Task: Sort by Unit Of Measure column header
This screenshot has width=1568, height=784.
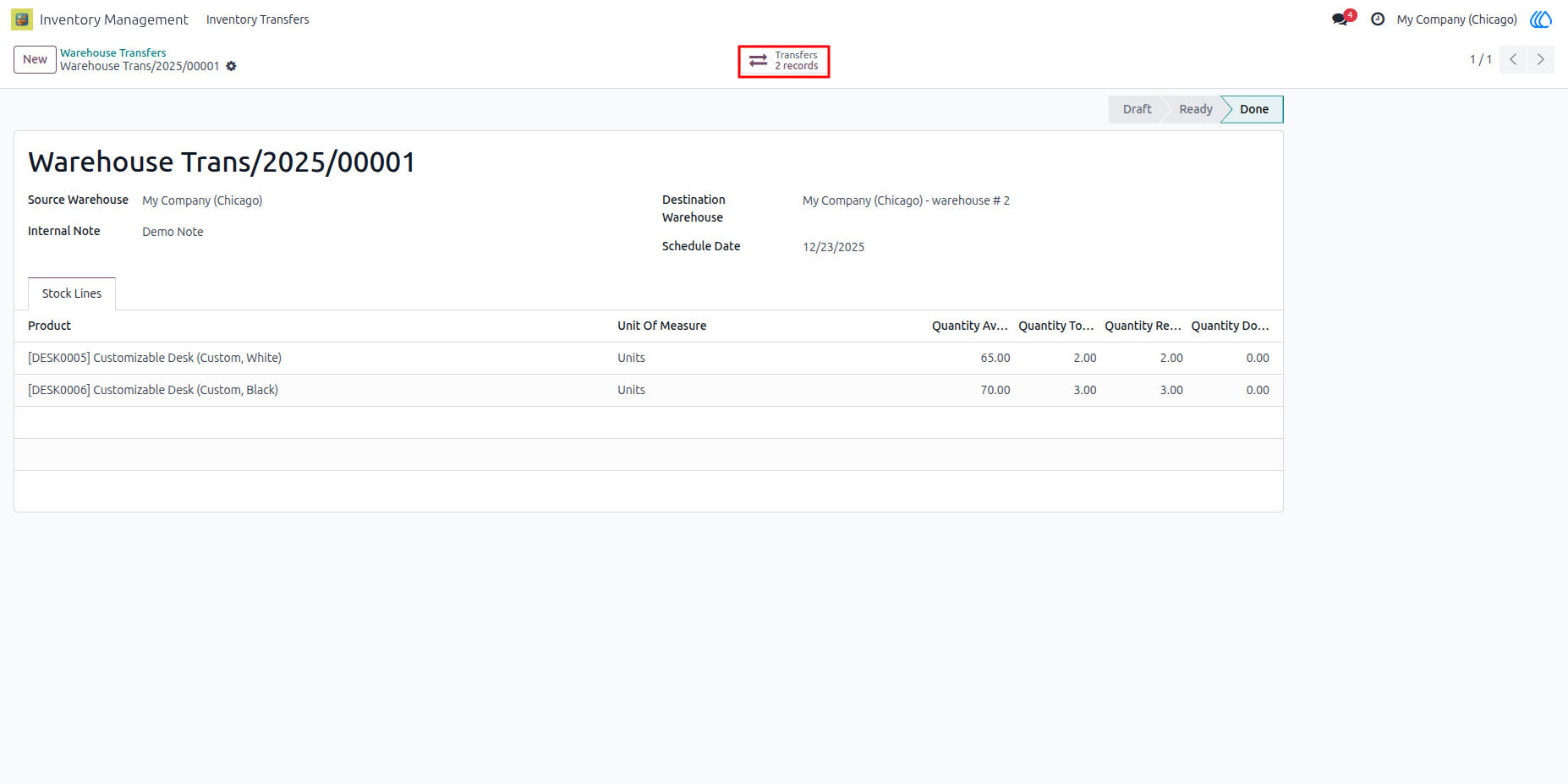Action: coord(661,326)
